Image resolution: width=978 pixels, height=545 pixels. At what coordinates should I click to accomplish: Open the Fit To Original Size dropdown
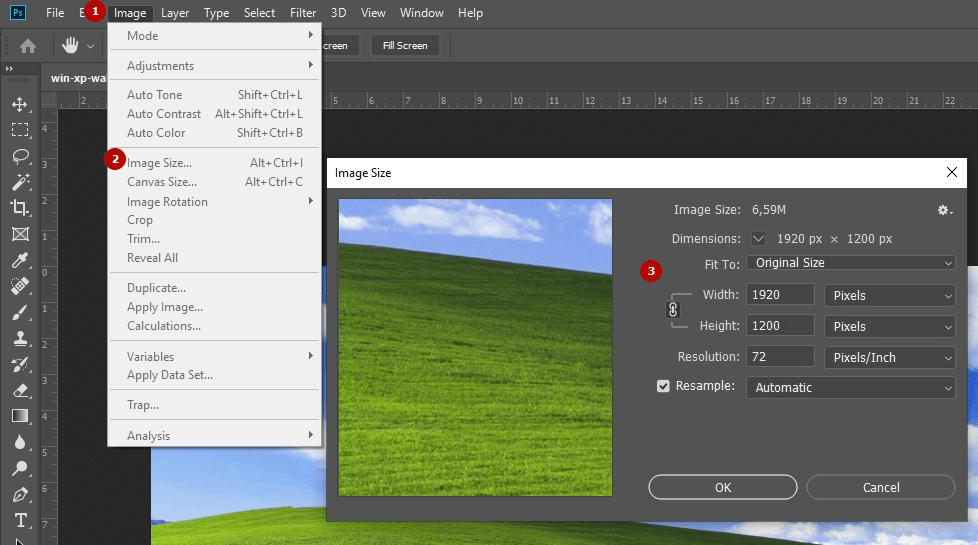pyautogui.click(x=851, y=263)
